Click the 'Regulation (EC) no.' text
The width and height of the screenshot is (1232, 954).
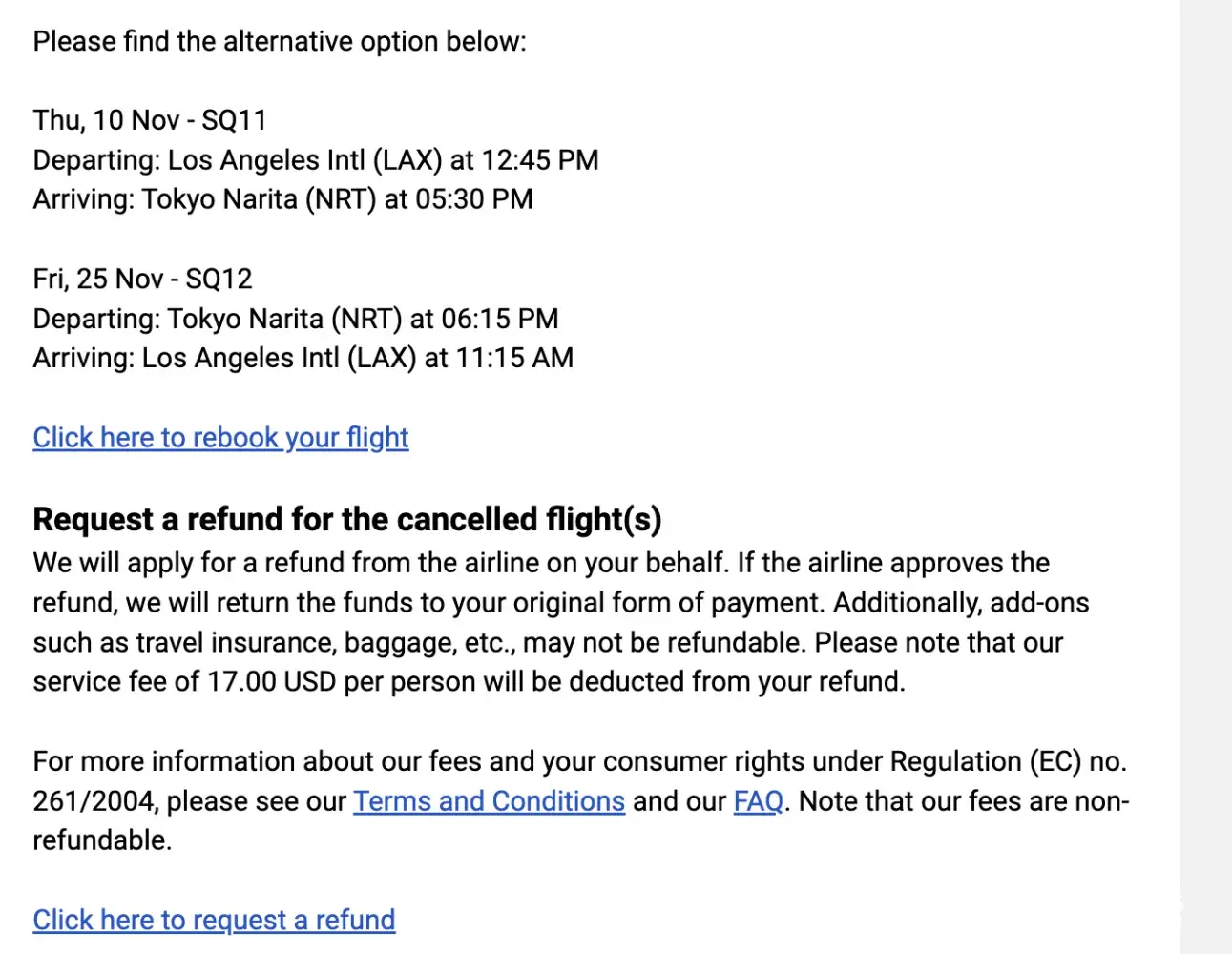coord(1008,761)
